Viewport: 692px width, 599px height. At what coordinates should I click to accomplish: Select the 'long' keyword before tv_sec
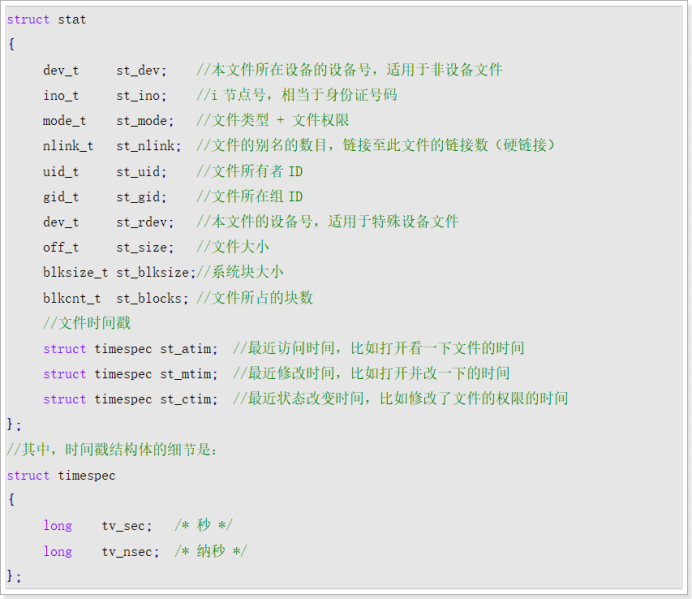point(57,526)
